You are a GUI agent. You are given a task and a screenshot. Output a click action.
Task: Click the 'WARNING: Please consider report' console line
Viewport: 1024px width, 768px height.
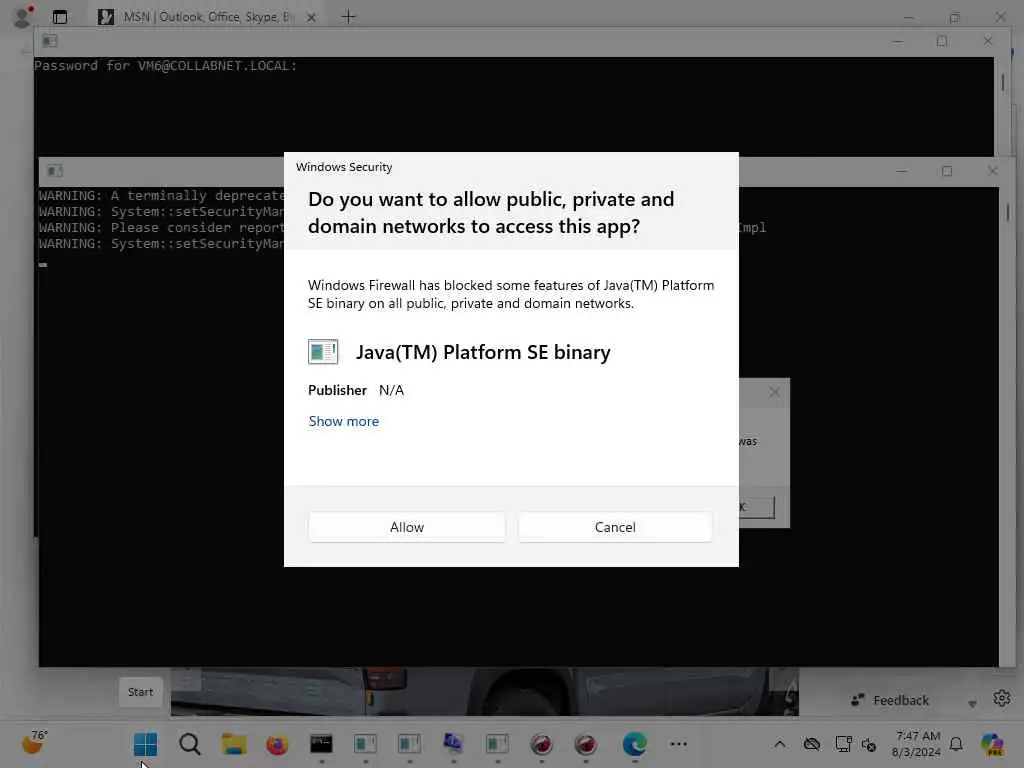tap(161, 227)
